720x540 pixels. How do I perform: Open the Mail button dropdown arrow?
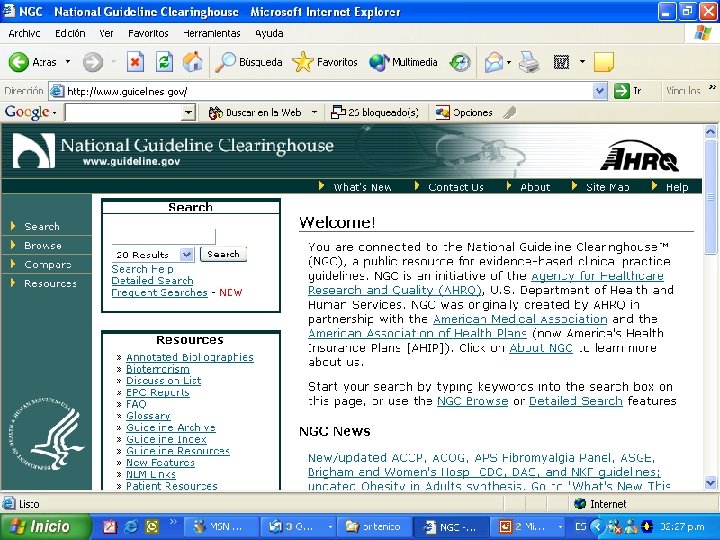pos(509,62)
